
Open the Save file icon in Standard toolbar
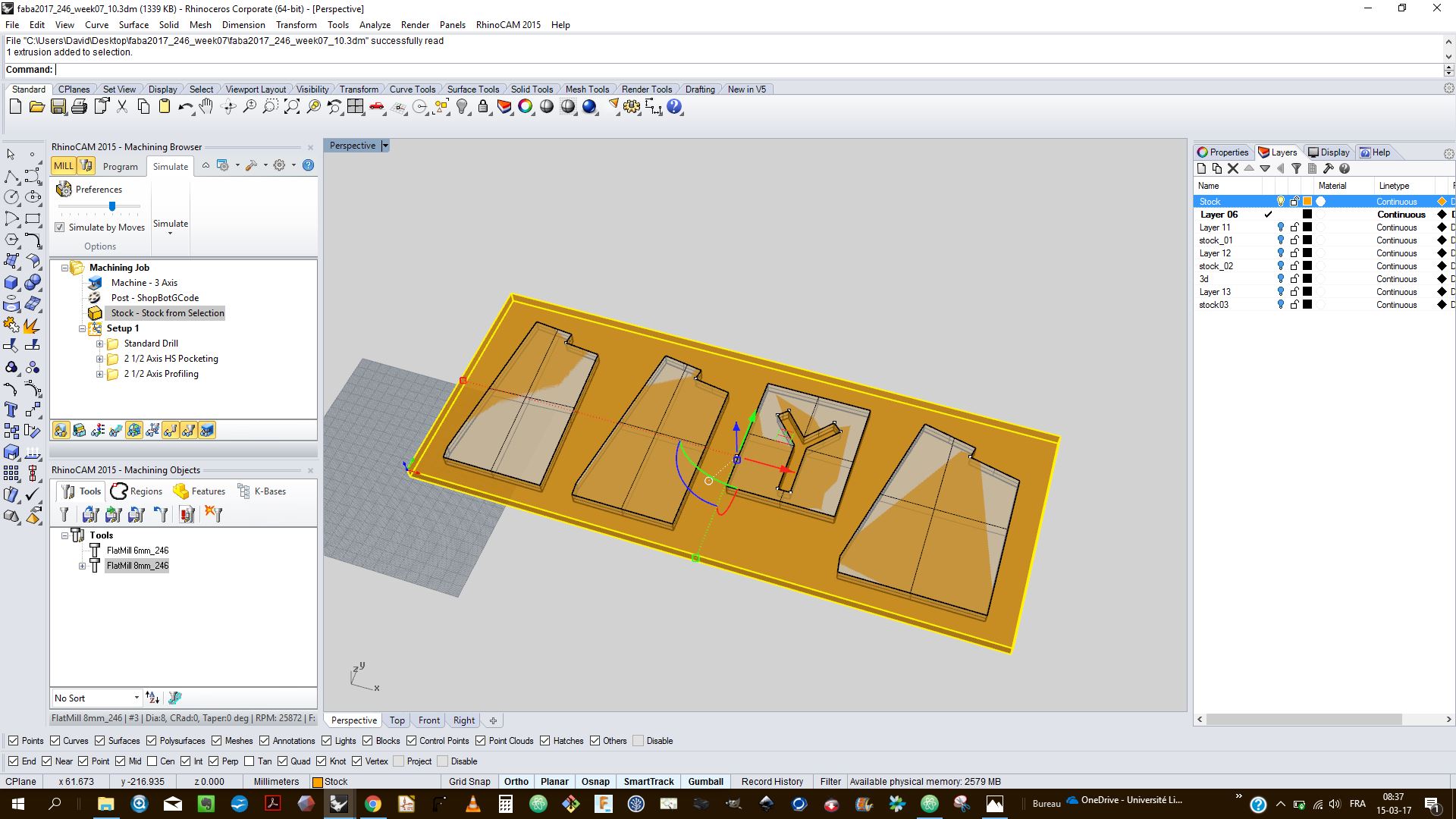tap(58, 107)
